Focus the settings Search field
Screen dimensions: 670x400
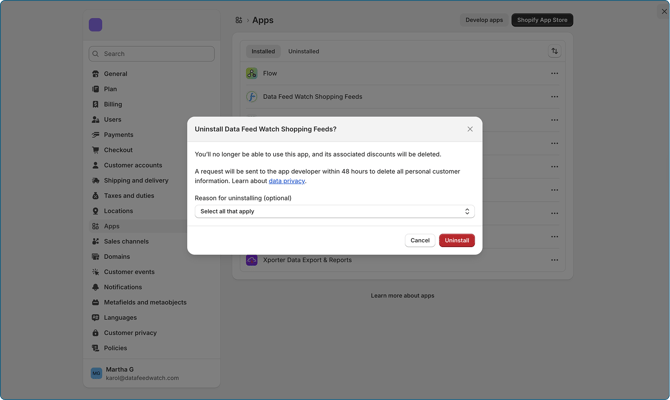(x=152, y=54)
